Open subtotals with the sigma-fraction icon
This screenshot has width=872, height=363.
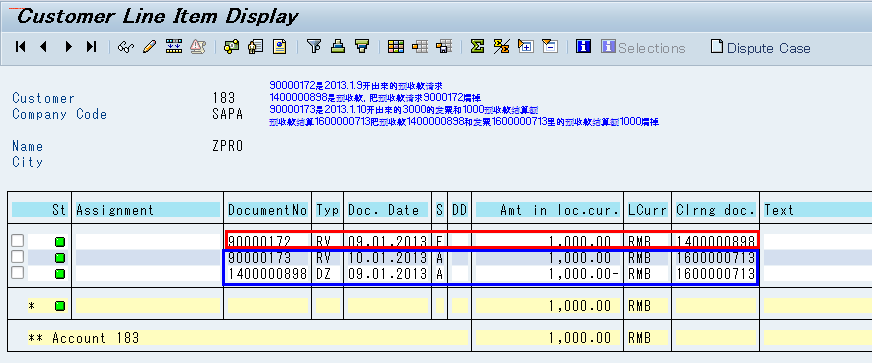[x=502, y=47]
